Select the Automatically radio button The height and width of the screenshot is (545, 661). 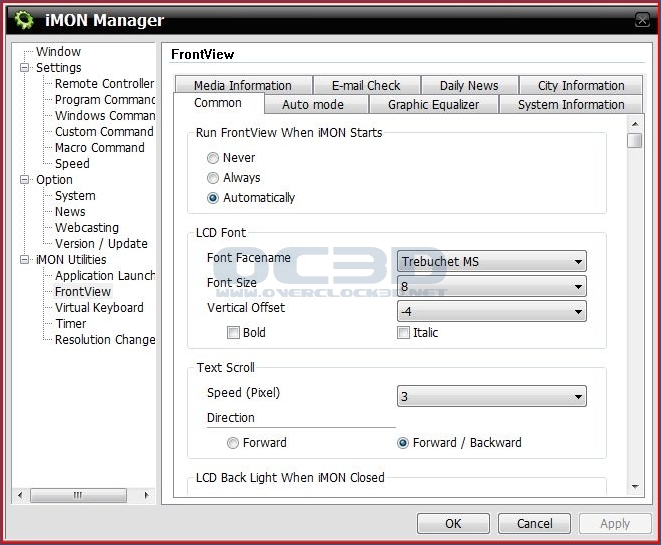pyautogui.click(x=213, y=198)
